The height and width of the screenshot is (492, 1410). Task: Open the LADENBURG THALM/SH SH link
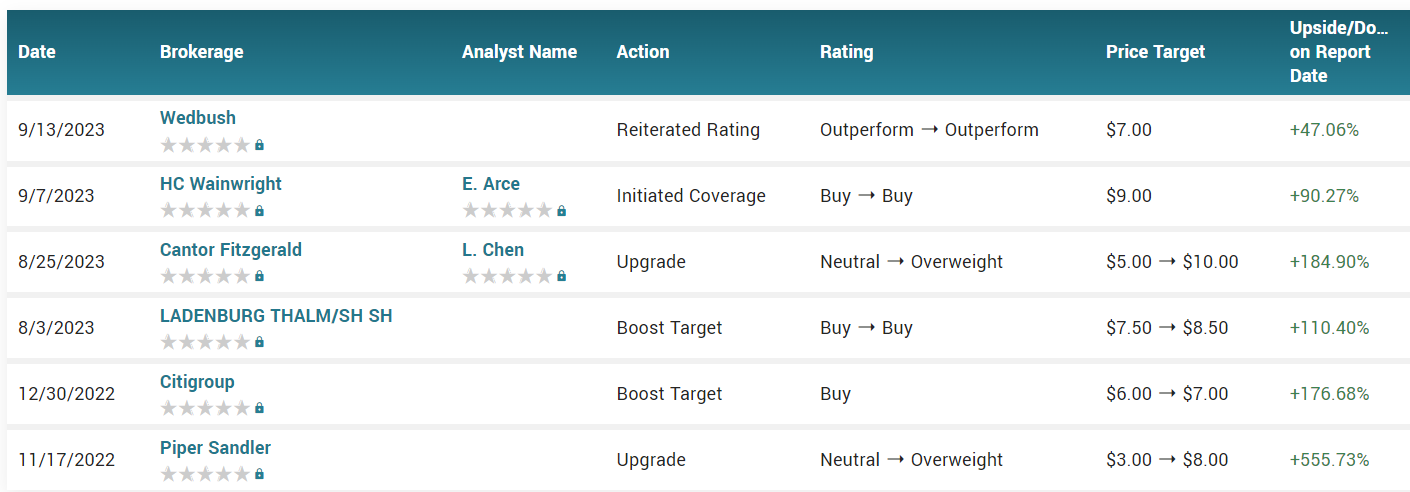coord(276,316)
